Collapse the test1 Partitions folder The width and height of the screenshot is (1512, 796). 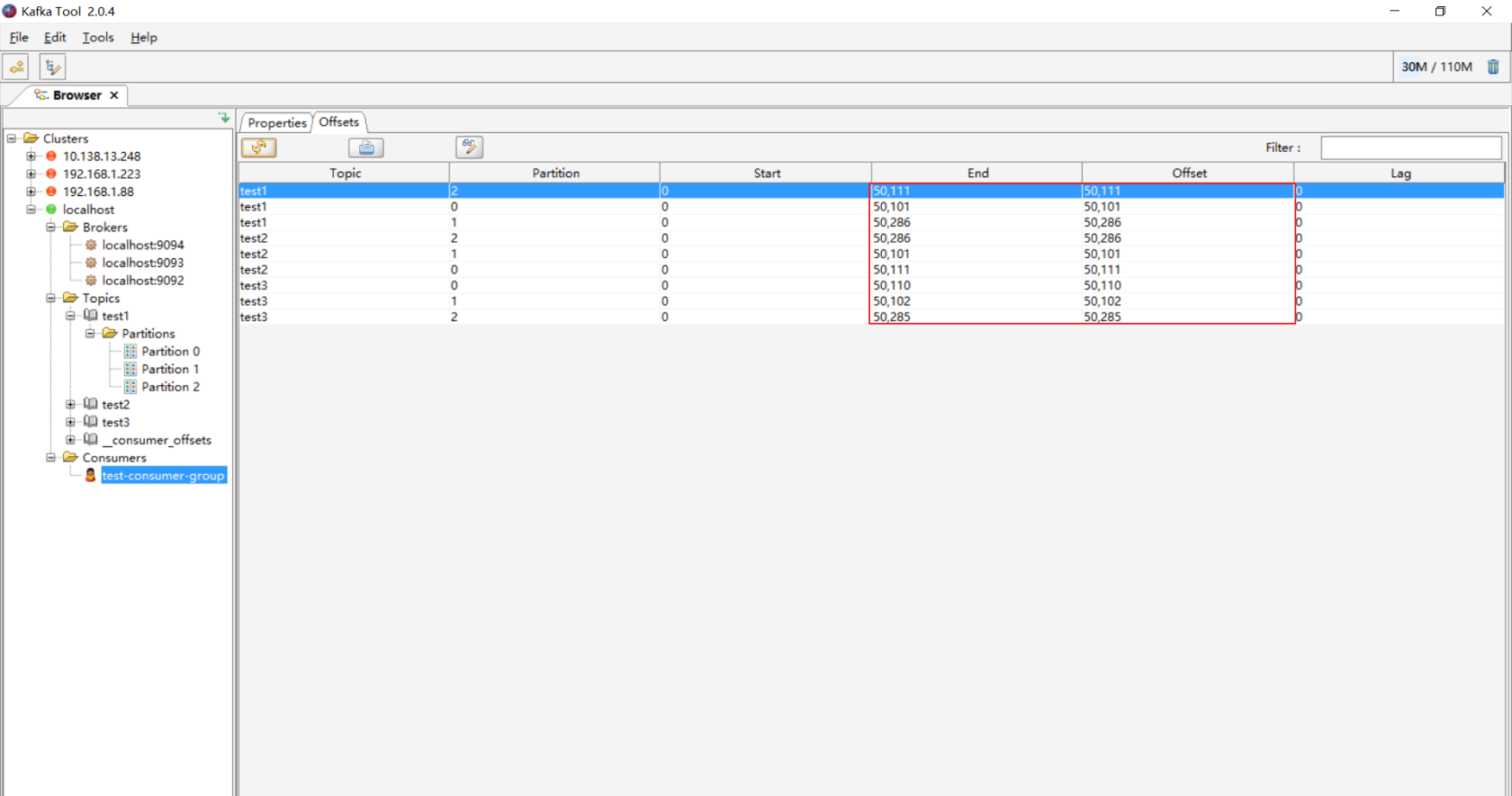click(x=90, y=334)
